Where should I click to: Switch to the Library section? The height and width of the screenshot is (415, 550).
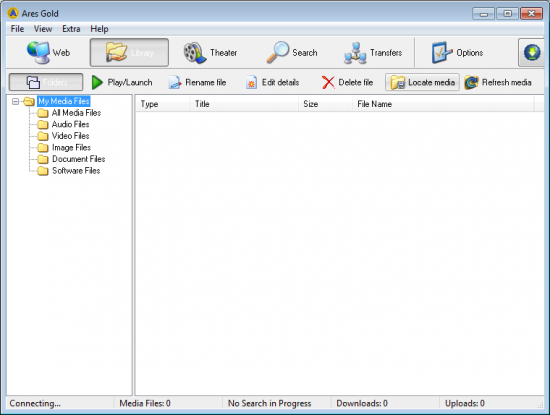coord(129,53)
